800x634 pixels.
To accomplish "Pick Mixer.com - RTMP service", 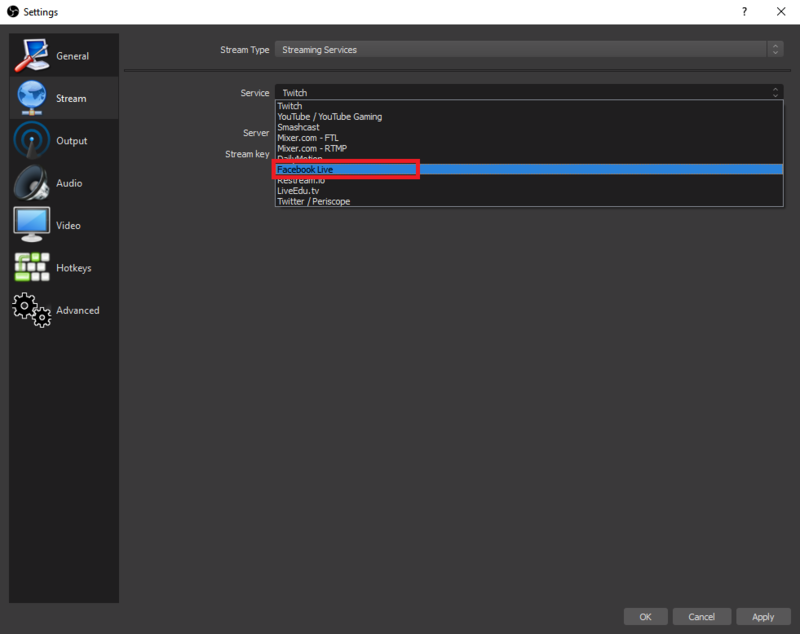I will [529, 148].
